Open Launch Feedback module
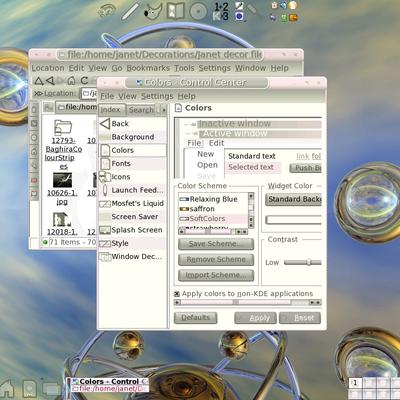 coord(132,190)
